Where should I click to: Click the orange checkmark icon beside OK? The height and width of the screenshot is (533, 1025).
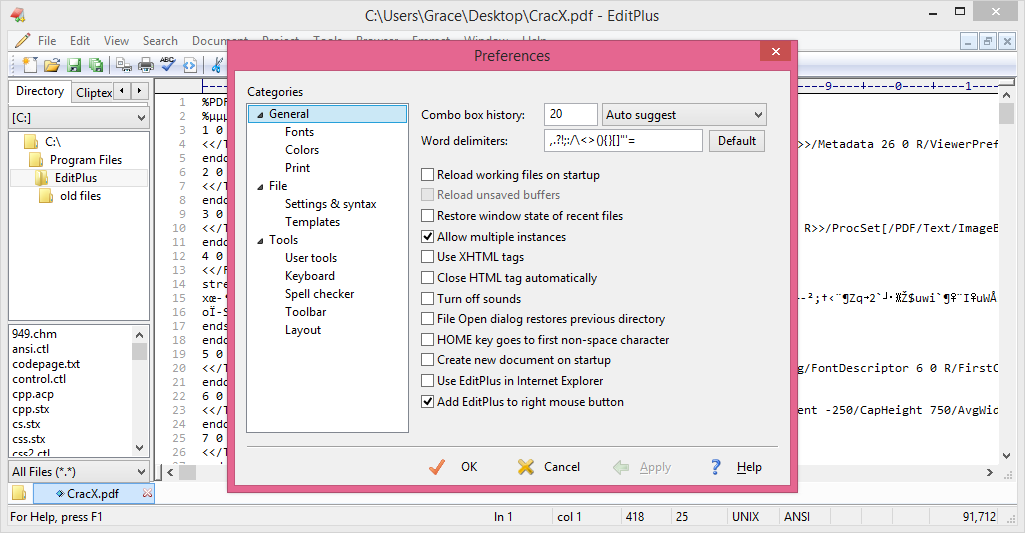tap(437, 467)
